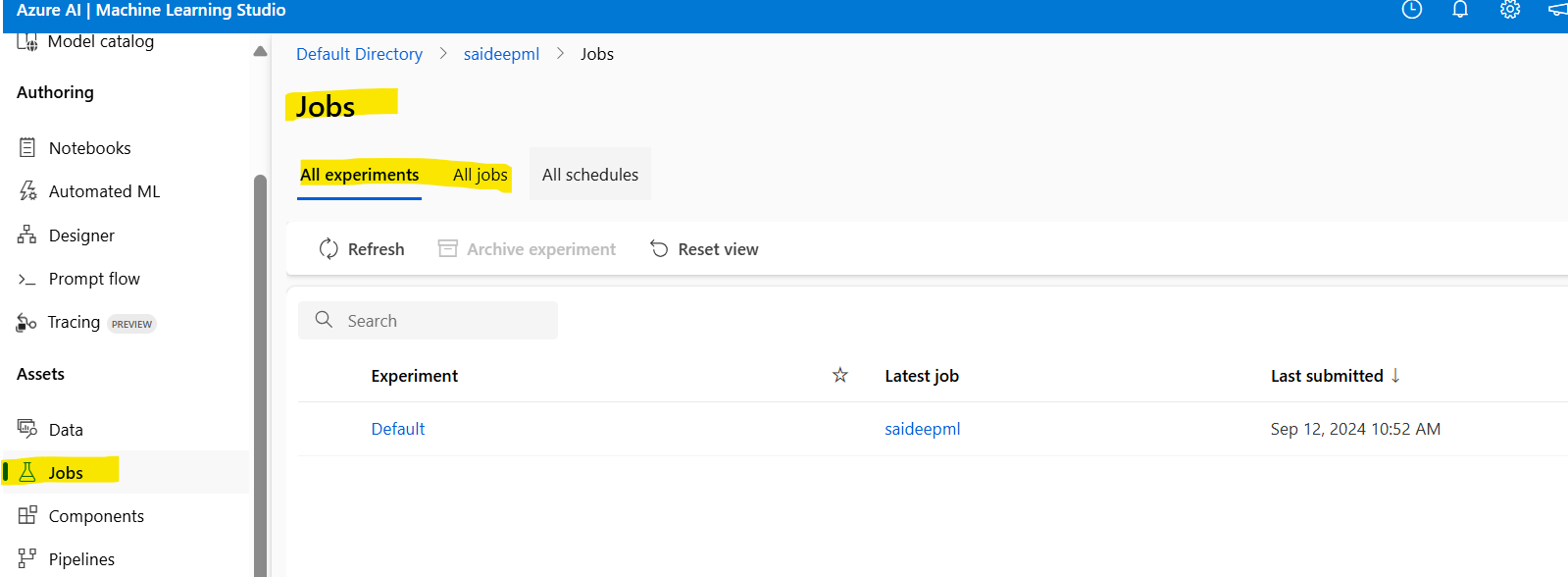Viewport: 1568px width, 577px height.
Task: Click the Reset view button
Action: tap(704, 249)
